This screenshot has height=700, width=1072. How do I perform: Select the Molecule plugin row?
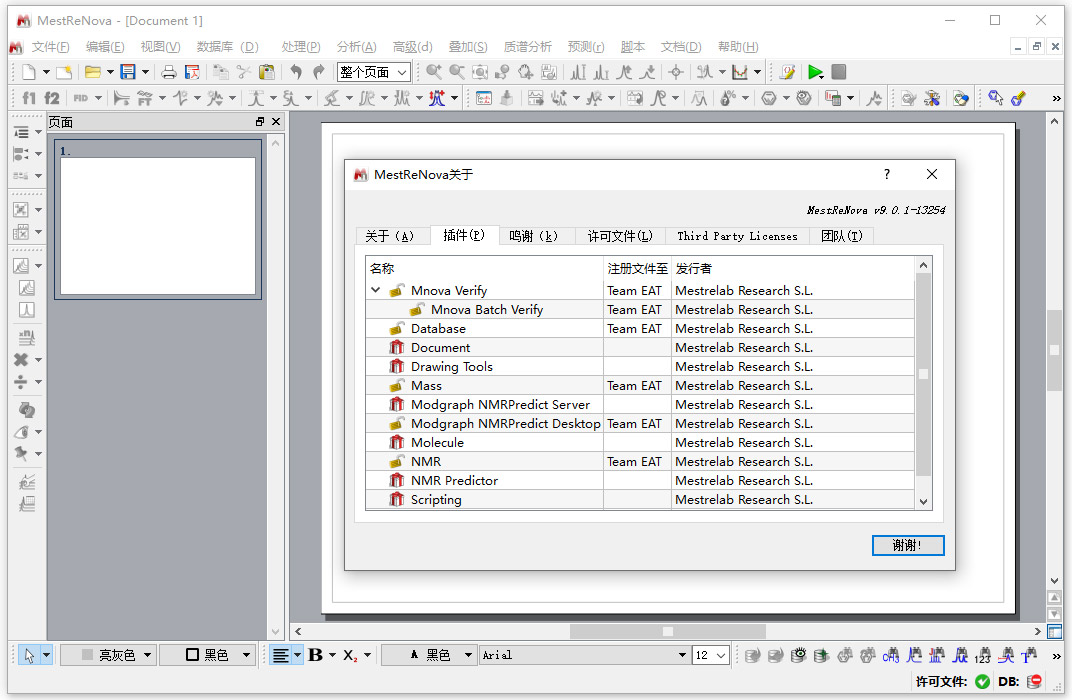pos(641,442)
